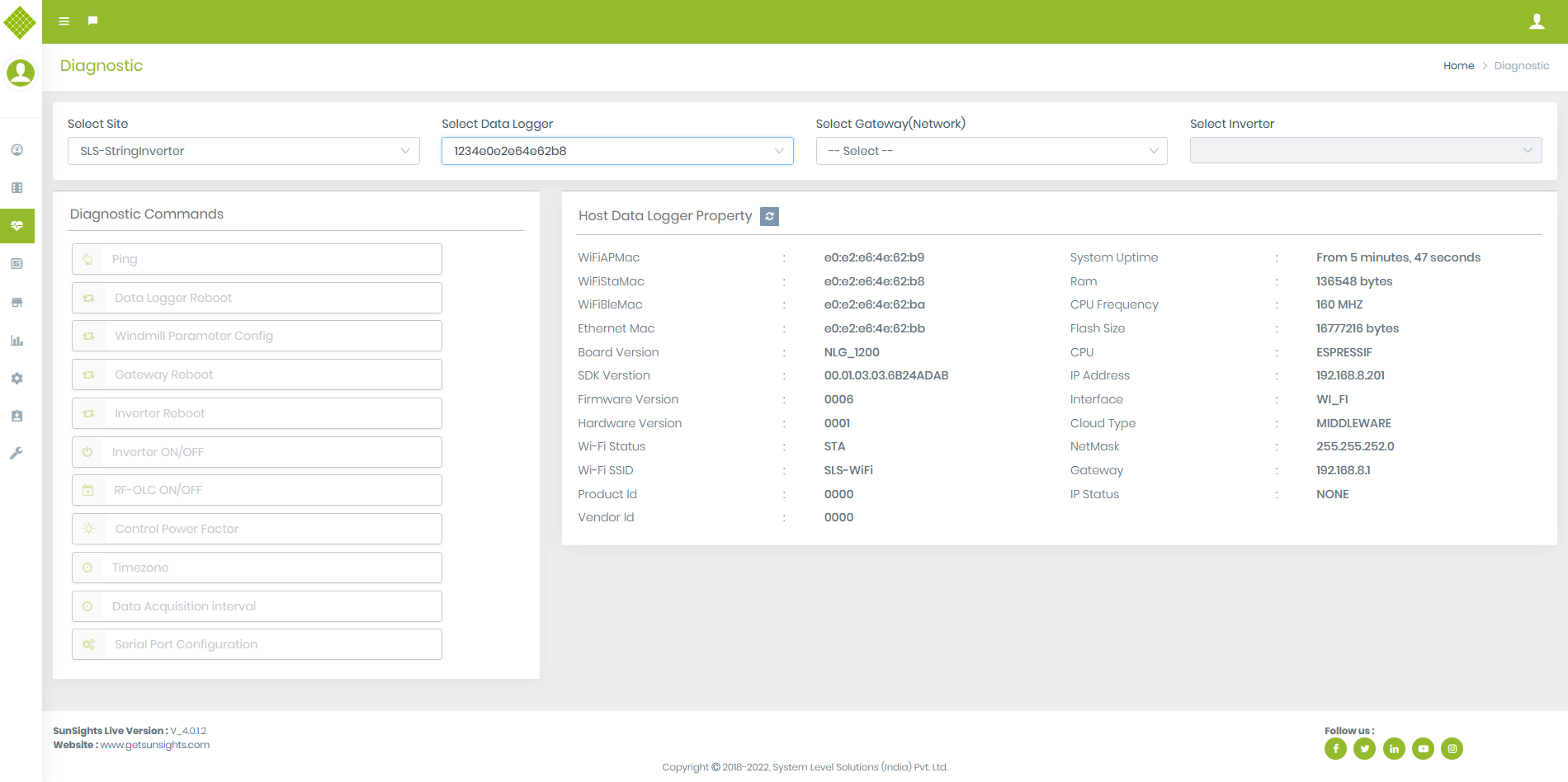Toggle the sidebar with the hamburger menu icon
The width and height of the screenshot is (1568, 782).
tap(64, 21)
